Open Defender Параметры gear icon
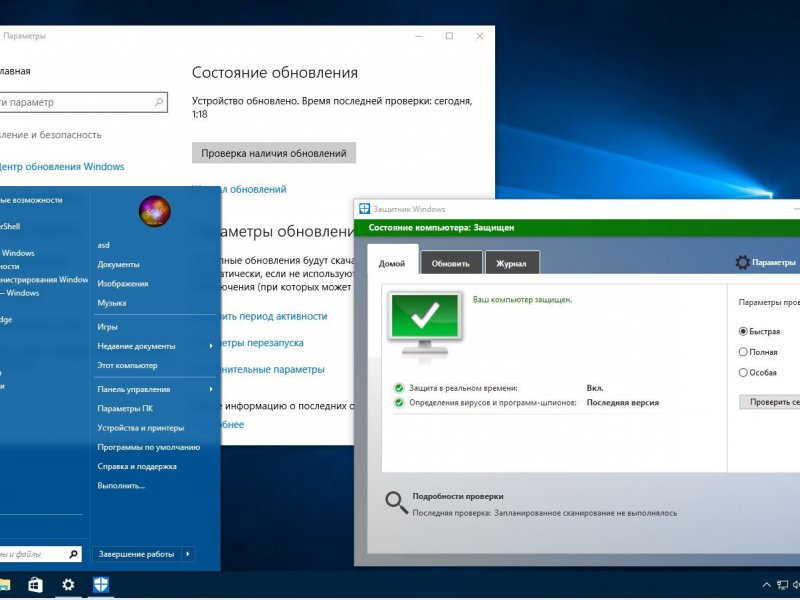The height and width of the screenshot is (600, 800). click(x=742, y=262)
